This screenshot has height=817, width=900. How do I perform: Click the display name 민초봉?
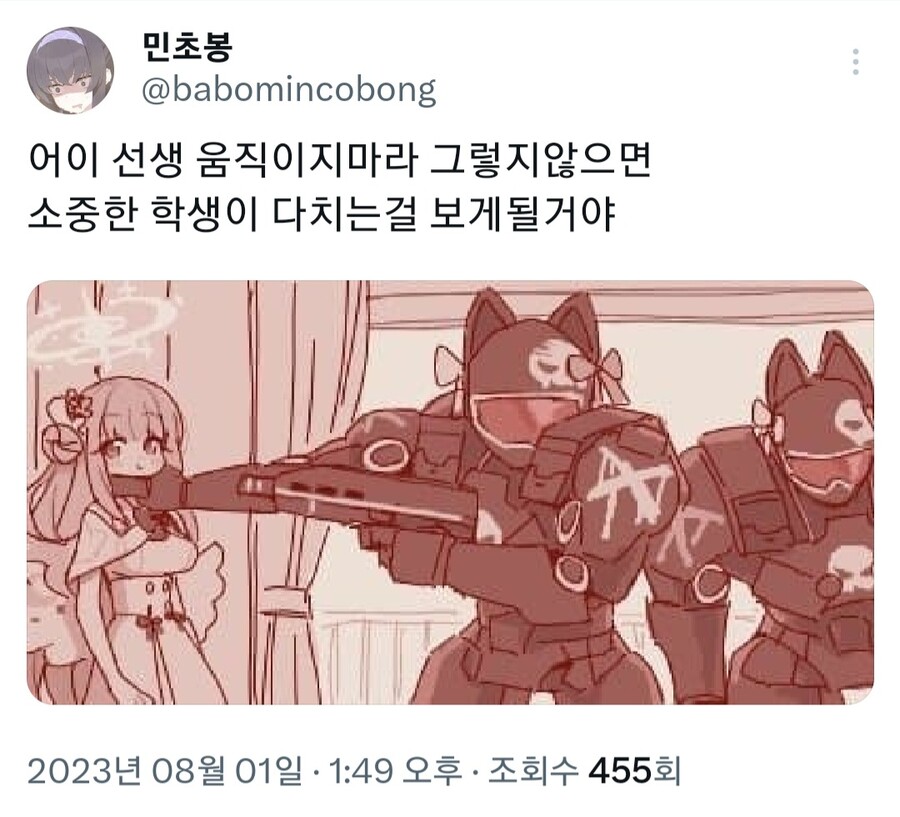tap(187, 47)
